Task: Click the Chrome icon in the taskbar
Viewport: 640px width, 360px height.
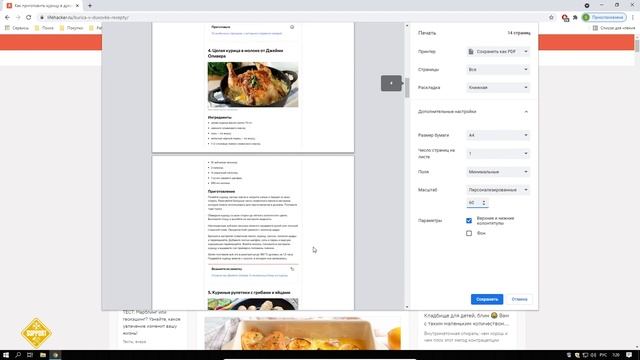Action: (55, 355)
